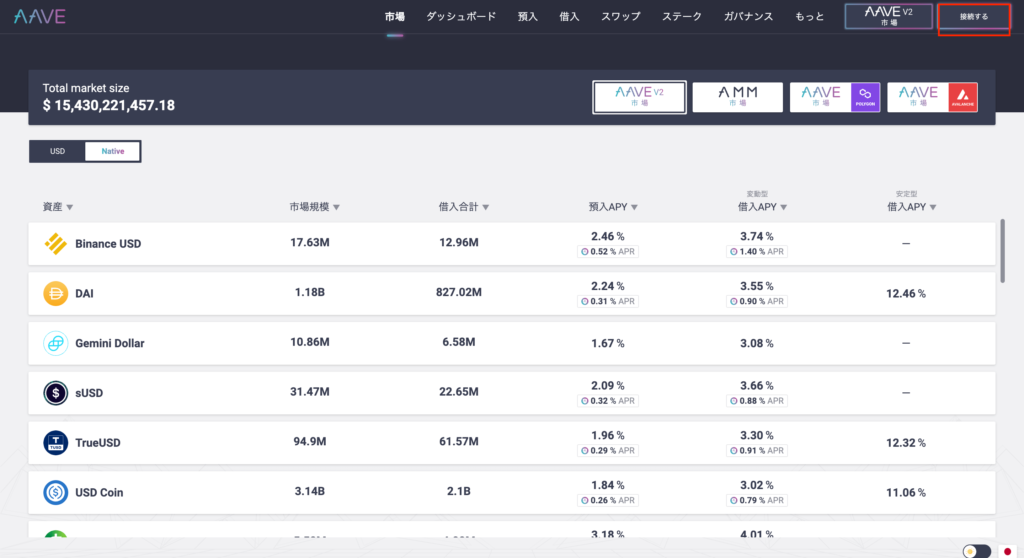Open the 市場 nav tab

394,16
